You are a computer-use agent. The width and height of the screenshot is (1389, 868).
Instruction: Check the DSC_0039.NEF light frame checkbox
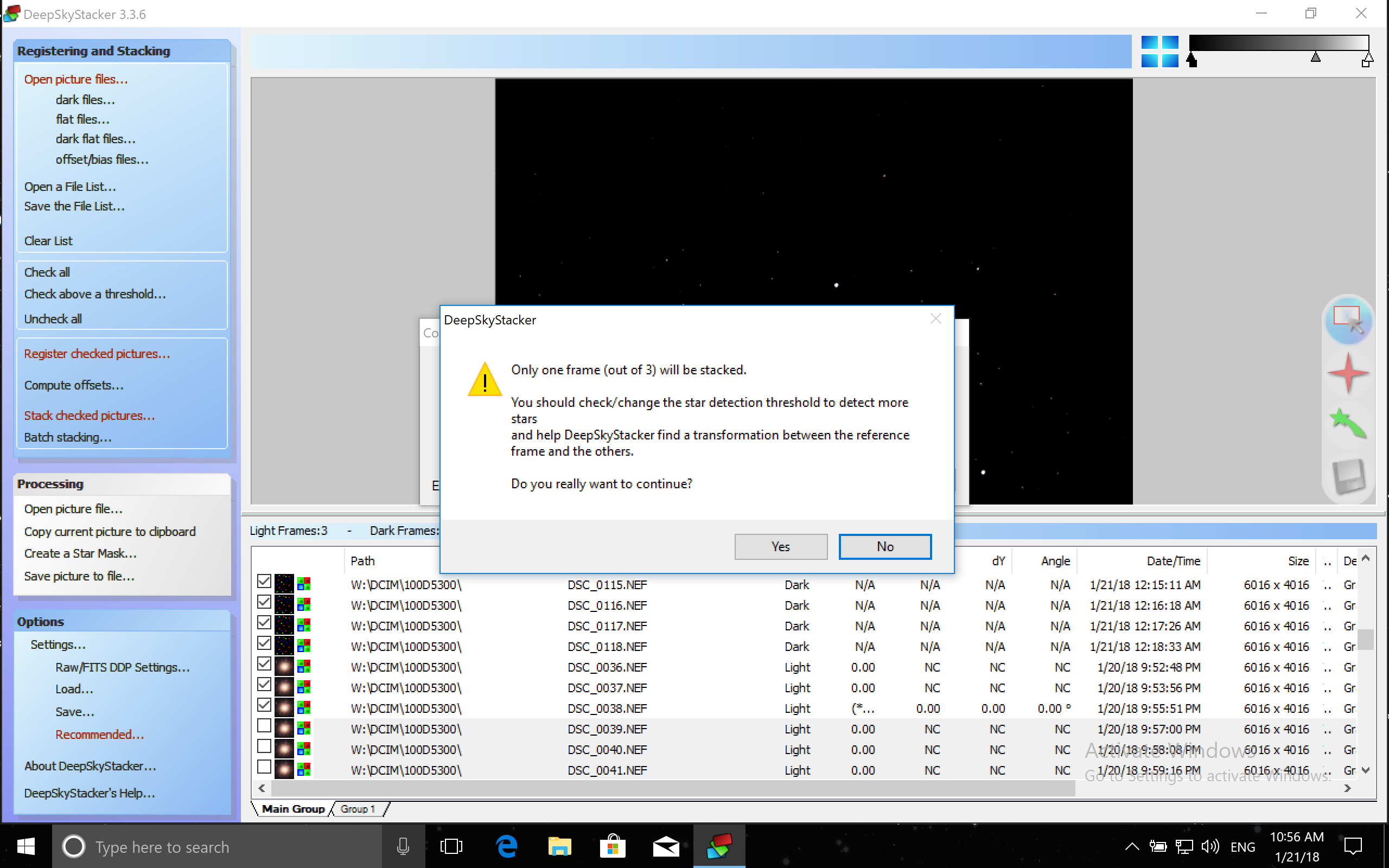[x=264, y=726]
